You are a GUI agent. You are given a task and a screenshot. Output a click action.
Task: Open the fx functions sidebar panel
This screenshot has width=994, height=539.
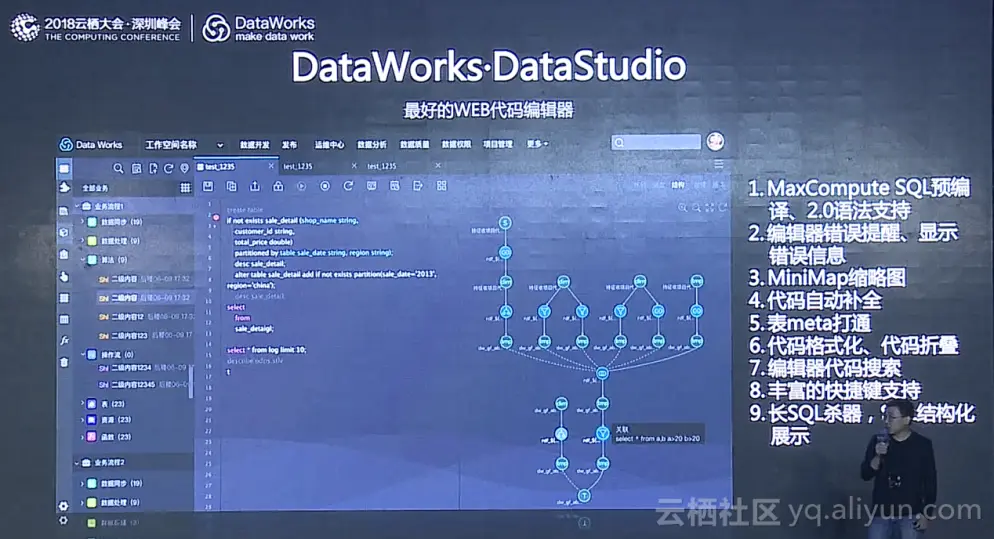[x=64, y=341]
